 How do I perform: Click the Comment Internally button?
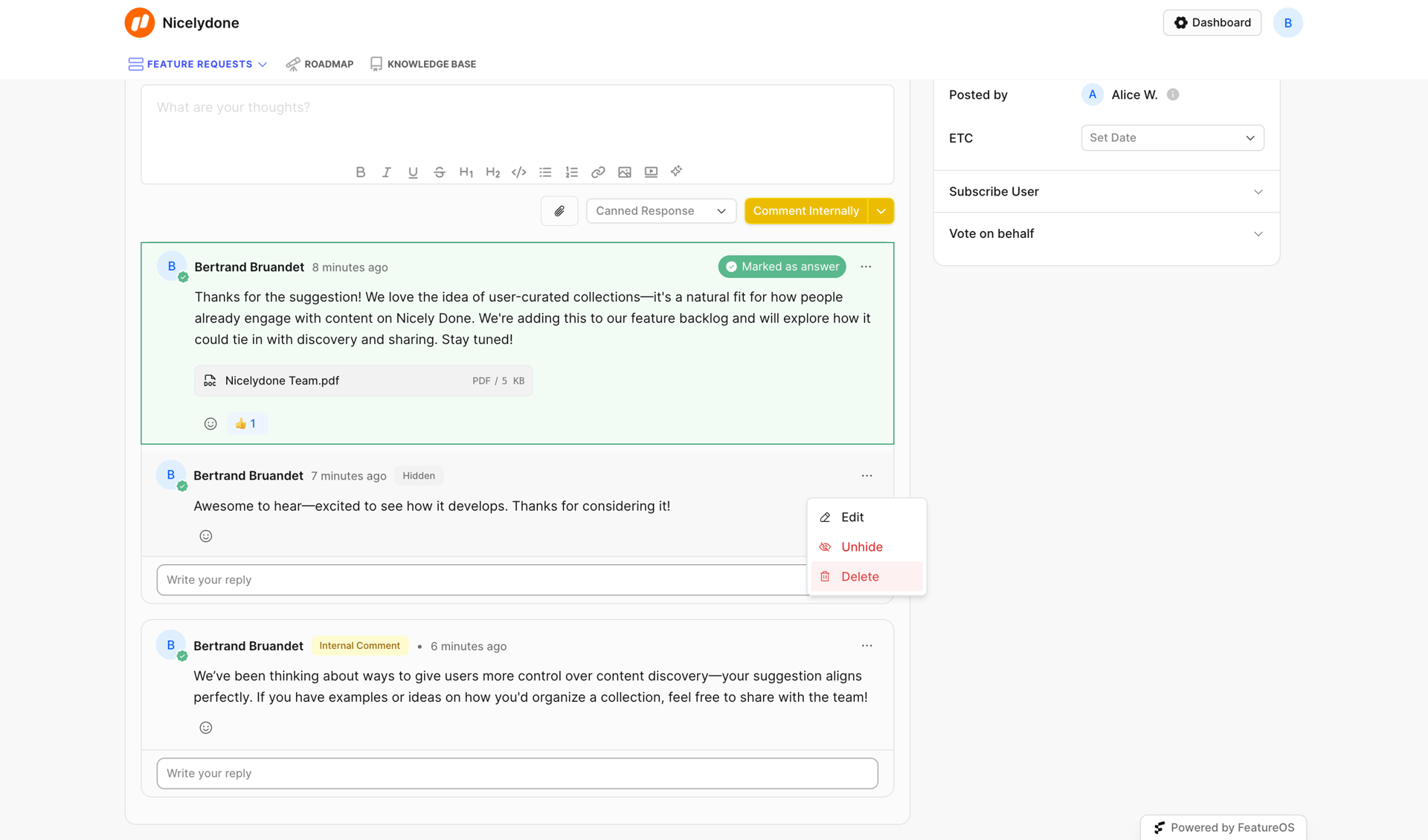pyautogui.click(x=805, y=210)
